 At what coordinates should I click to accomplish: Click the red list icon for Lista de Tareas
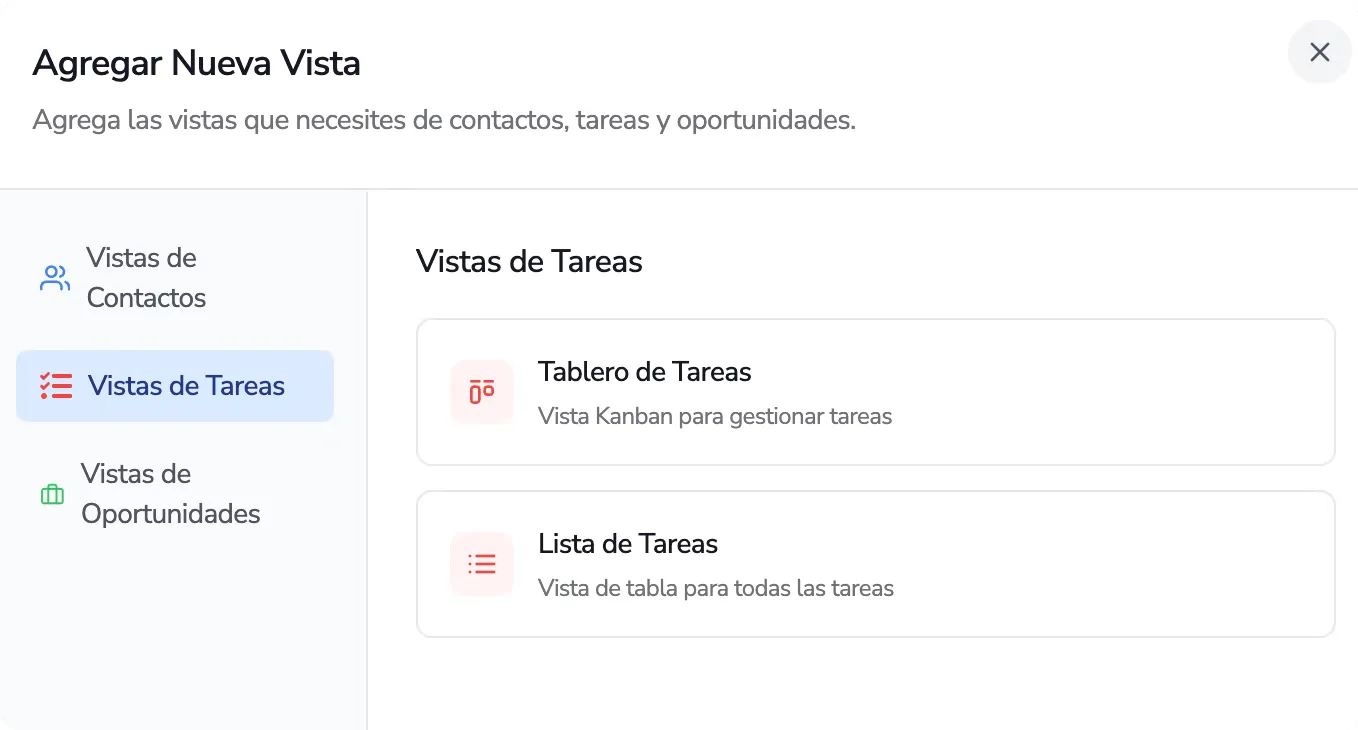pyautogui.click(x=481, y=564)
